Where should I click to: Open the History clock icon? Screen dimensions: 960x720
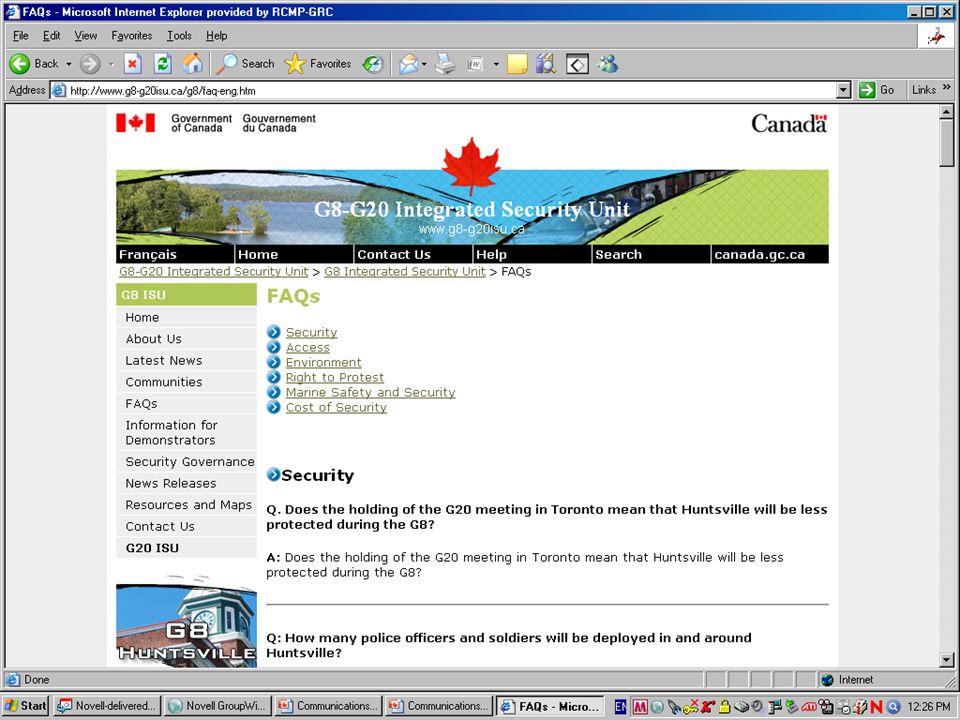pyautogui.click(x=373, y=64)
